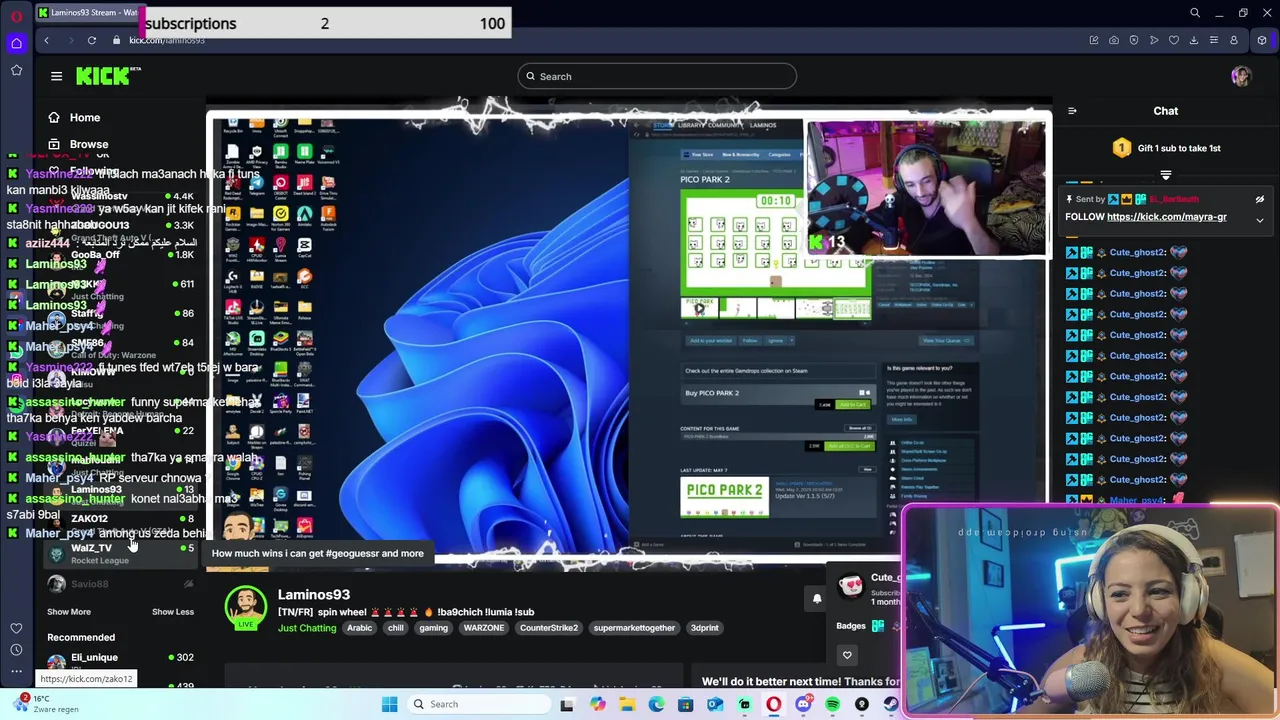Click the browser address bar URL
The image size is (1280, 720).
click(x=167, y=40)
